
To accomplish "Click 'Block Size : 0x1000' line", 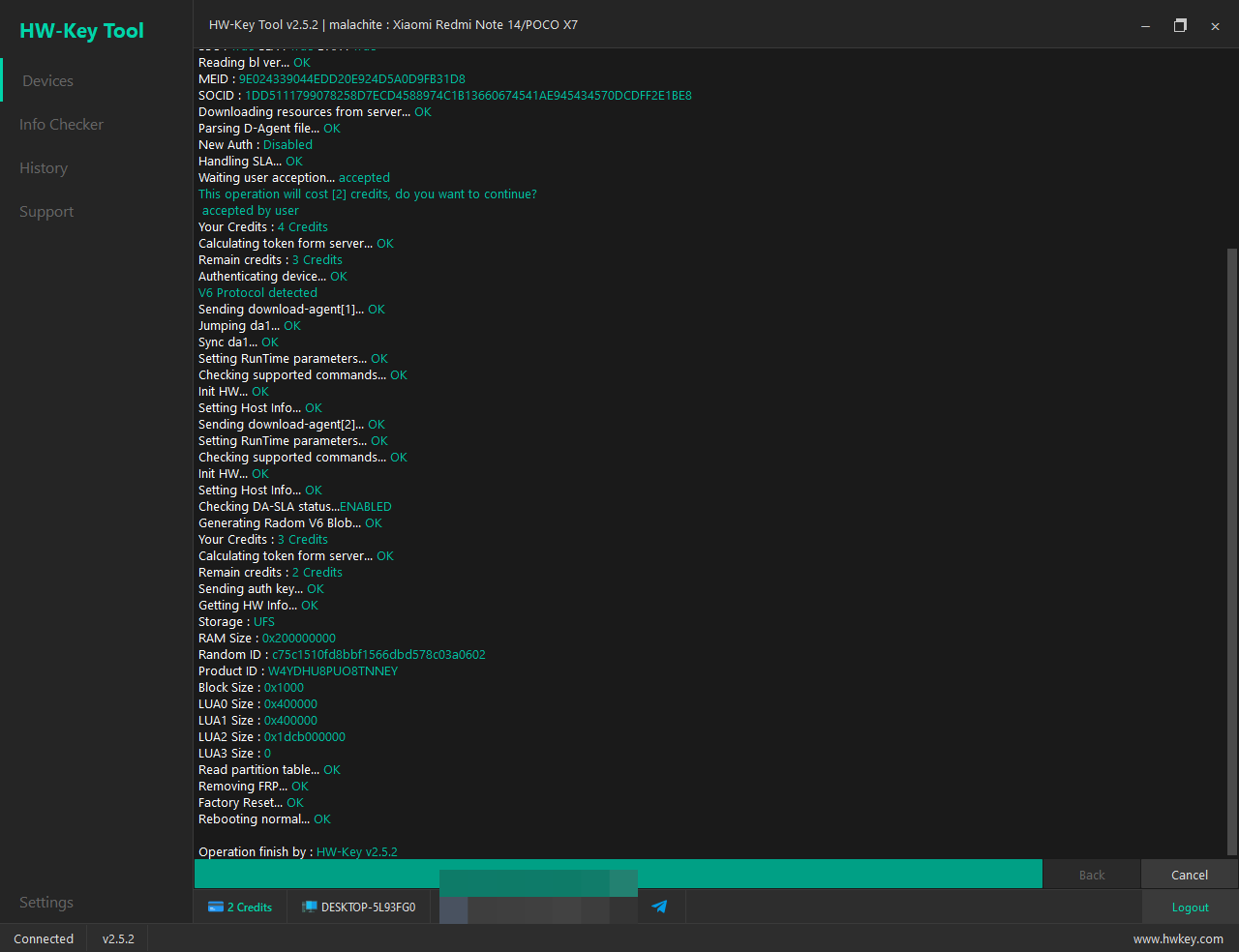I will pos(251,688).
